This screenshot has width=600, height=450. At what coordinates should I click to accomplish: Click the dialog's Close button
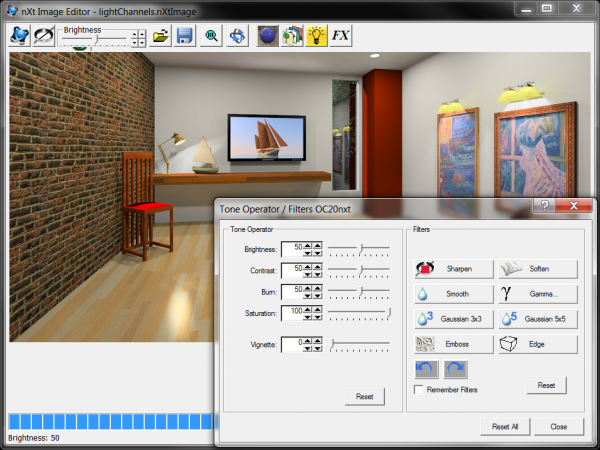pos(559,427)
